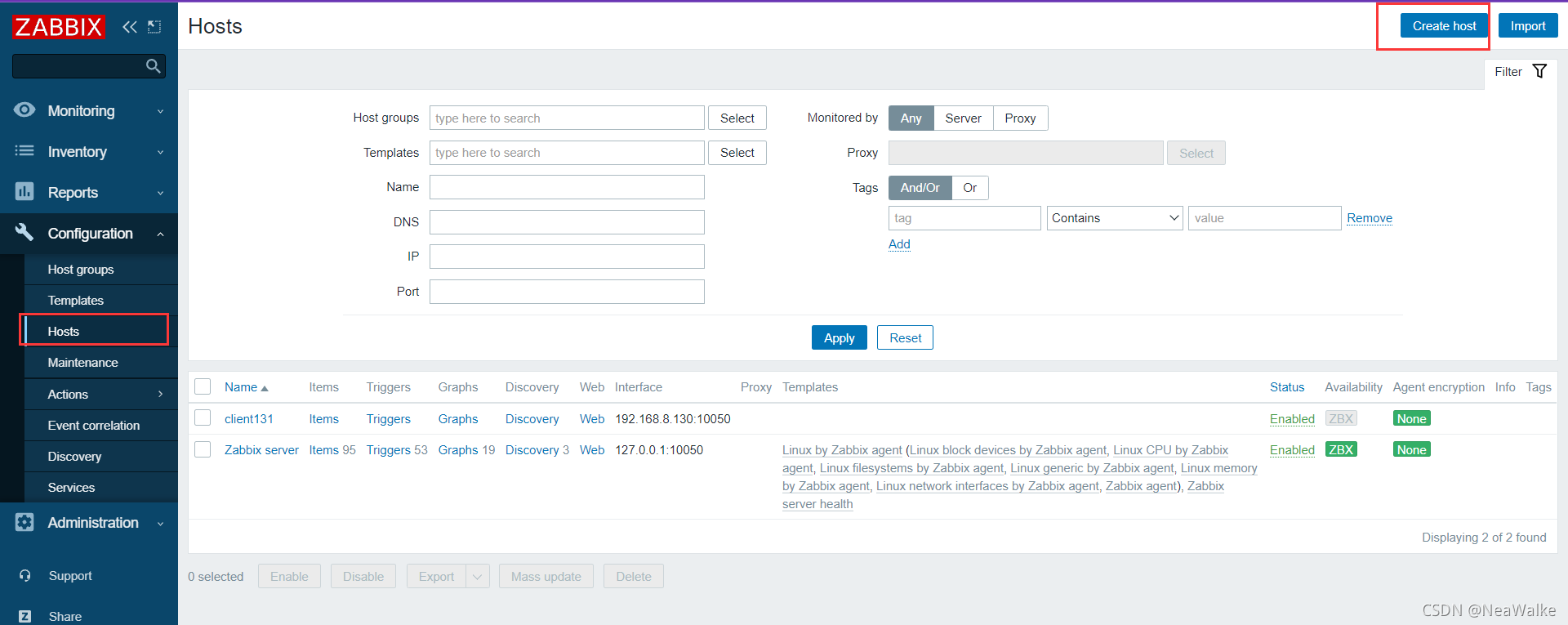This screenshot has height=625, width=1568.
Task: Tick the select-all hosts checkbox
Action: click(203, 386)
